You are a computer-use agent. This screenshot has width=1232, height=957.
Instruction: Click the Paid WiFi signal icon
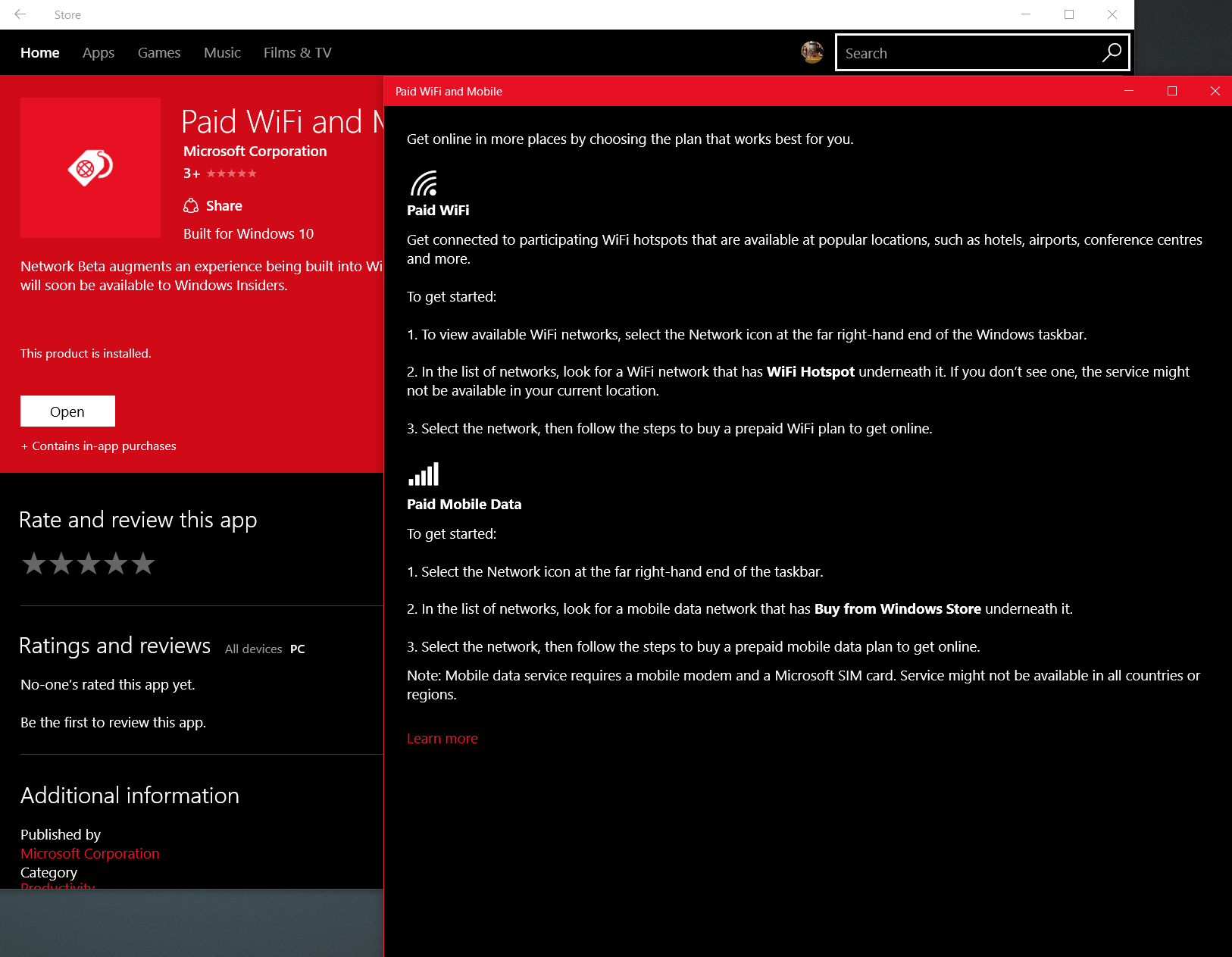424,183
